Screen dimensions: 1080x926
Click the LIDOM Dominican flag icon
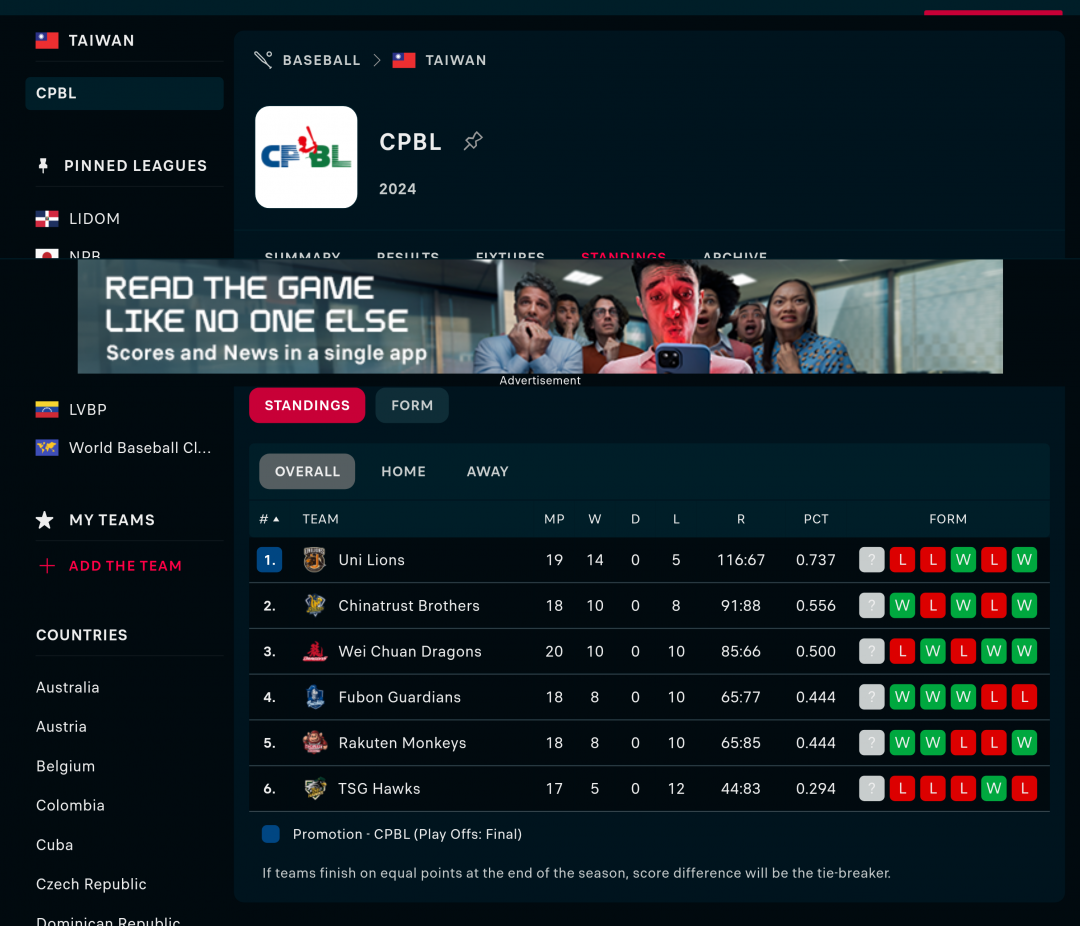47,218
